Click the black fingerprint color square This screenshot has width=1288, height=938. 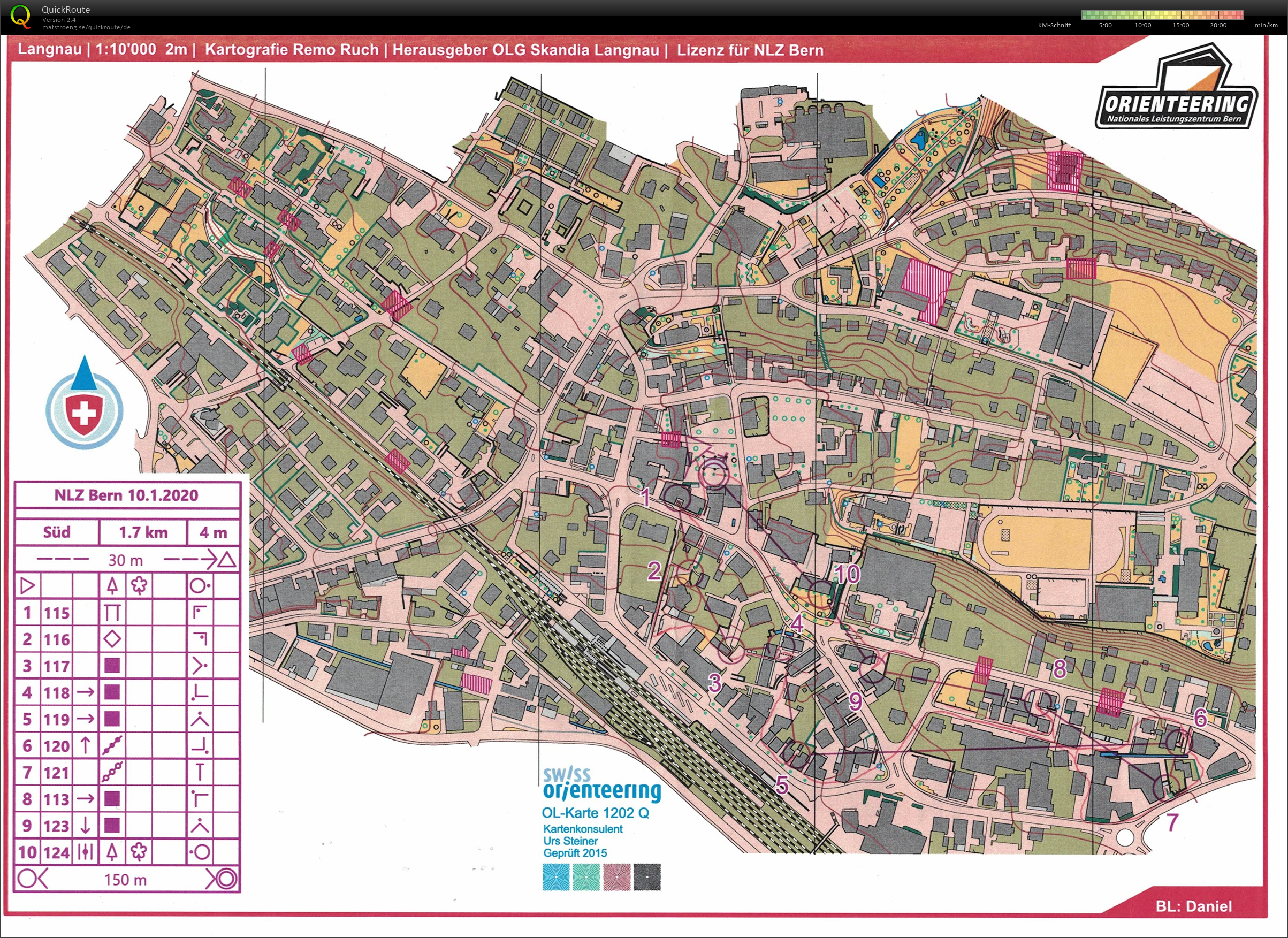647,877
